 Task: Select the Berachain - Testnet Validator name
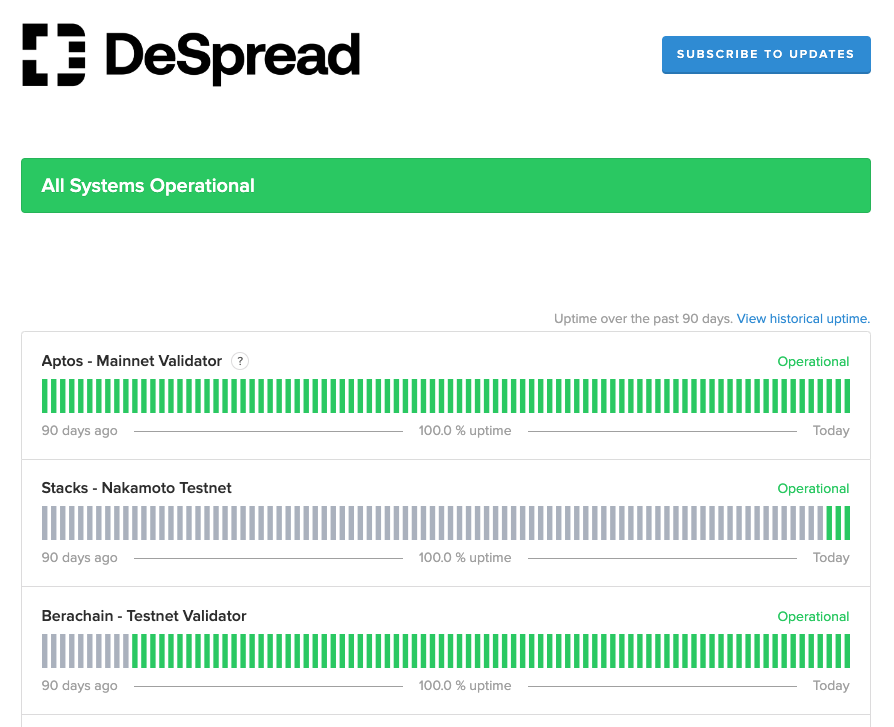click(x=144, y=616)
